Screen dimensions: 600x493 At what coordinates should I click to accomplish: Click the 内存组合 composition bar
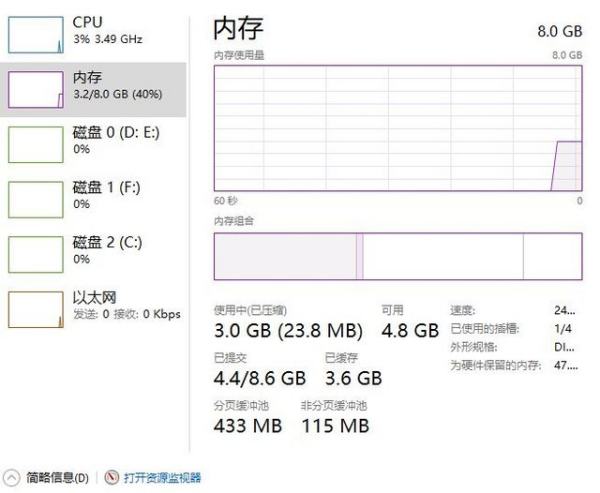pyautogui.click(x=397, y=256)
